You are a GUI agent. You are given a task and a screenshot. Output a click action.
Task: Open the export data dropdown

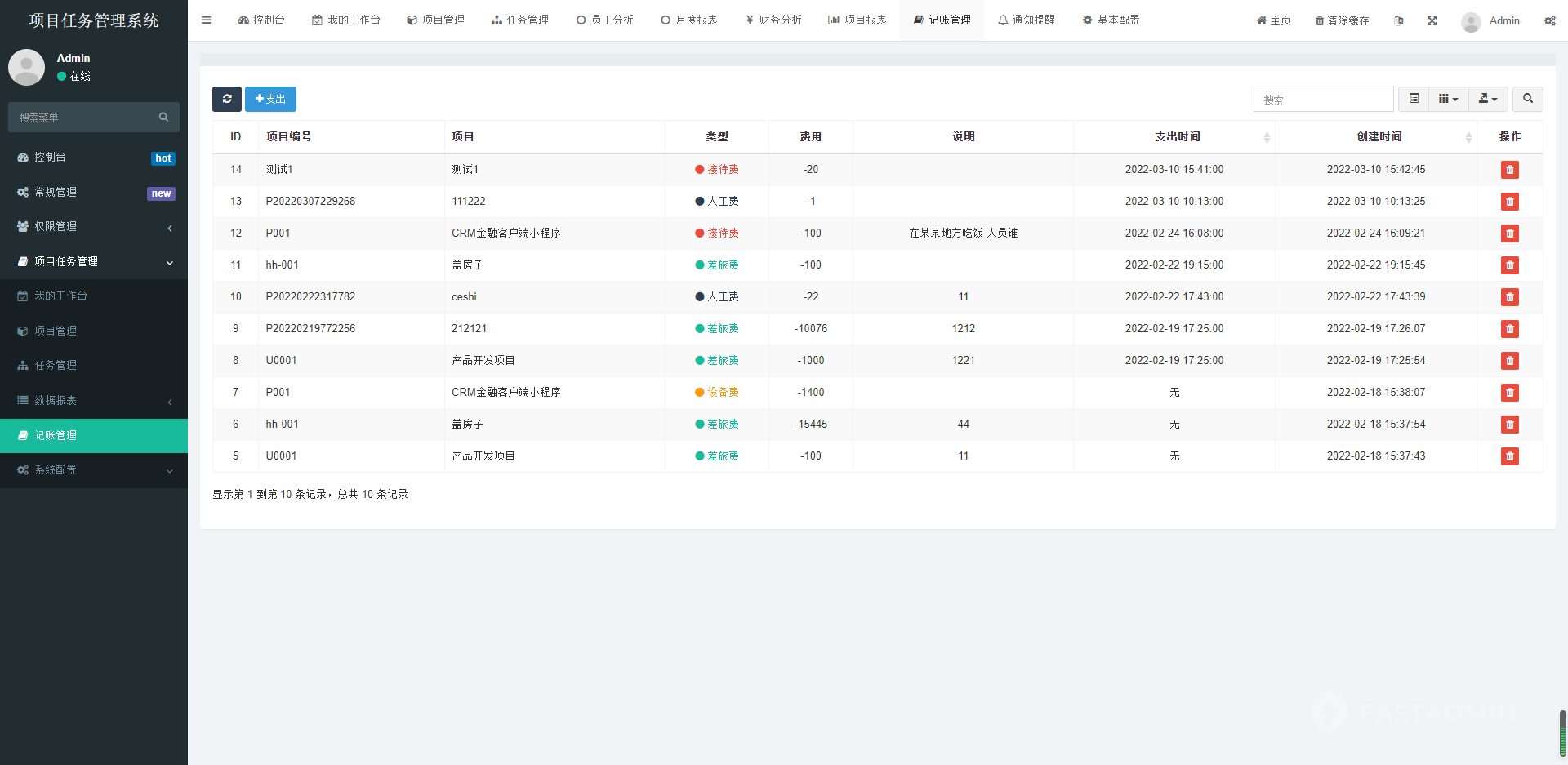1488,99
